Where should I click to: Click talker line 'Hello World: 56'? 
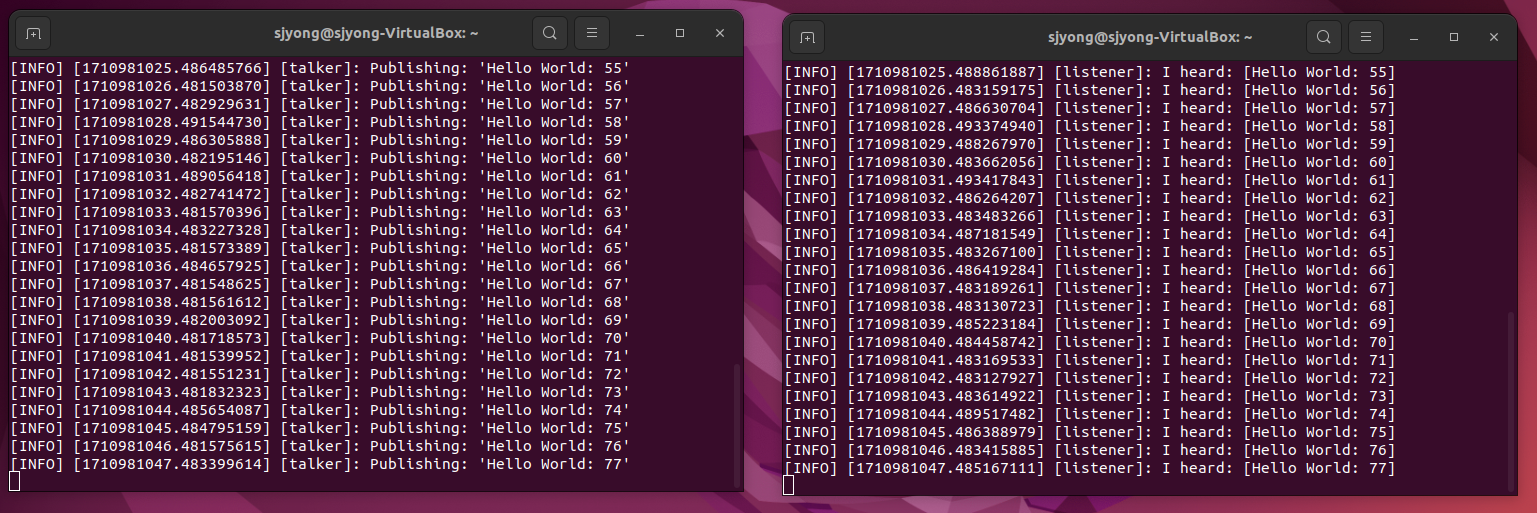click(x=319, y=86)
